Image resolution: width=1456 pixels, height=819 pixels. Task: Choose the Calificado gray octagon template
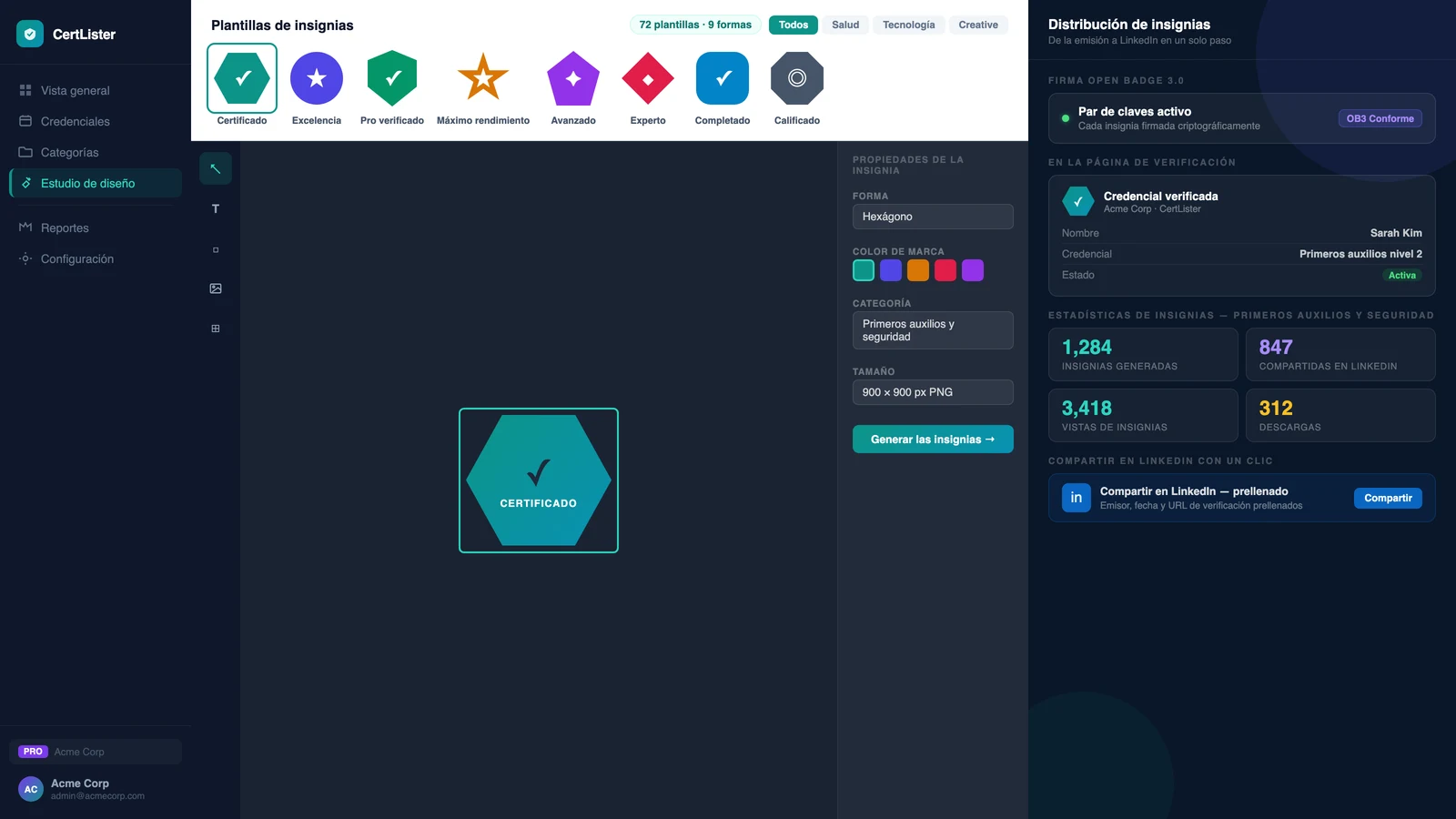797,88
